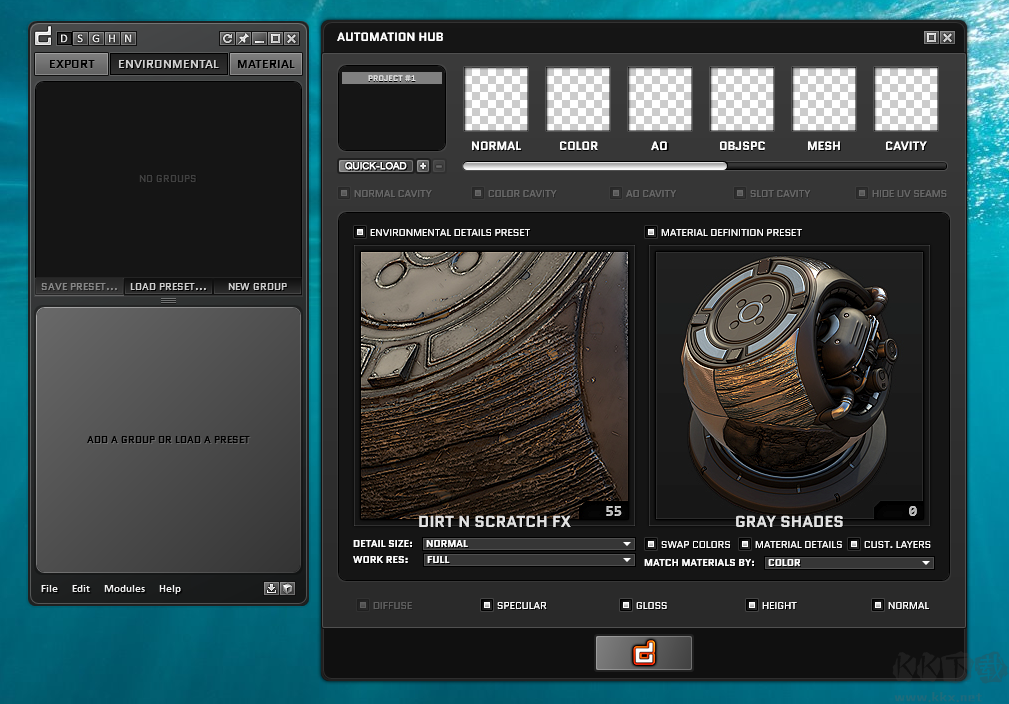
Task: Click the download arrow icon near Help
Action: [x=270, y=589]
